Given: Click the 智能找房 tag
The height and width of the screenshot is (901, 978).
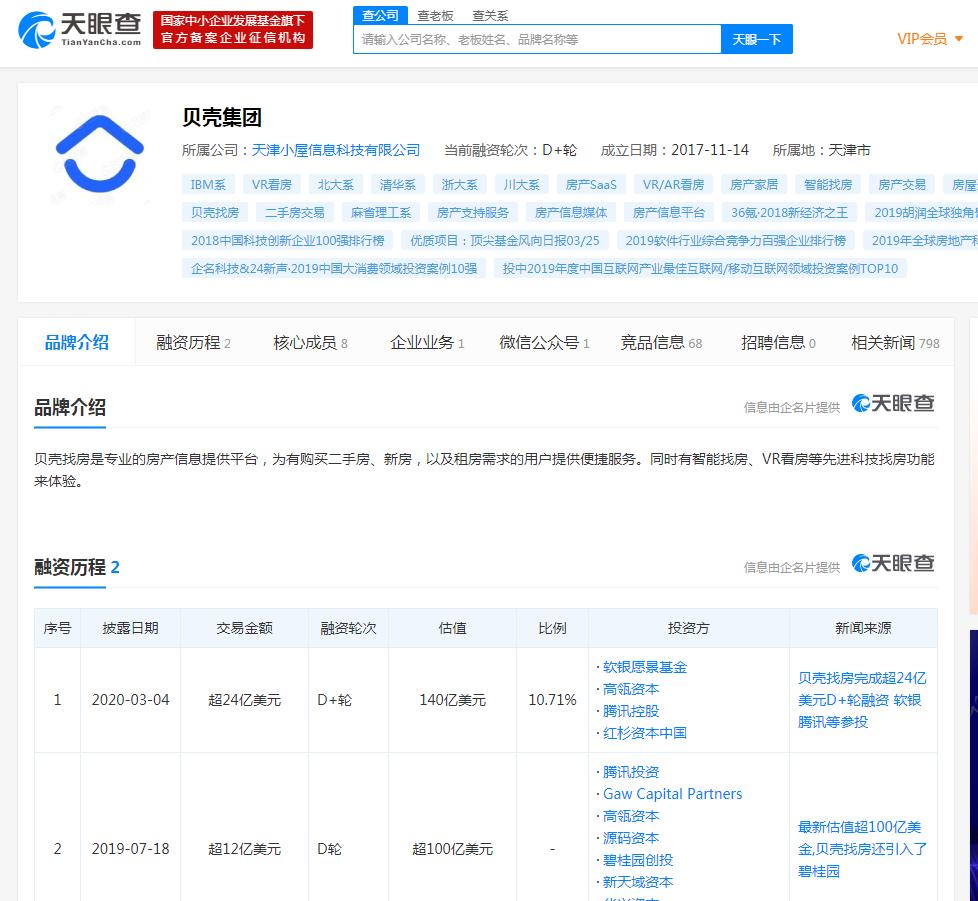Looking at the screenshot, I should click(x=828, y=185).
